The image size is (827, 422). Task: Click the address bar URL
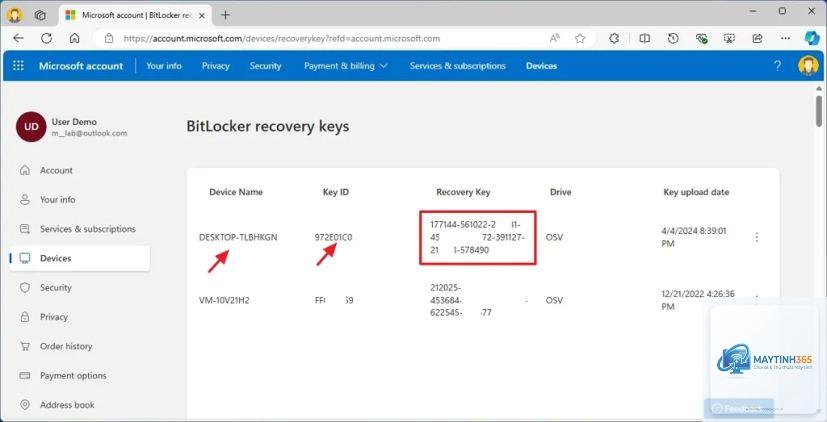pyautogui.click(x=282, y=38)
